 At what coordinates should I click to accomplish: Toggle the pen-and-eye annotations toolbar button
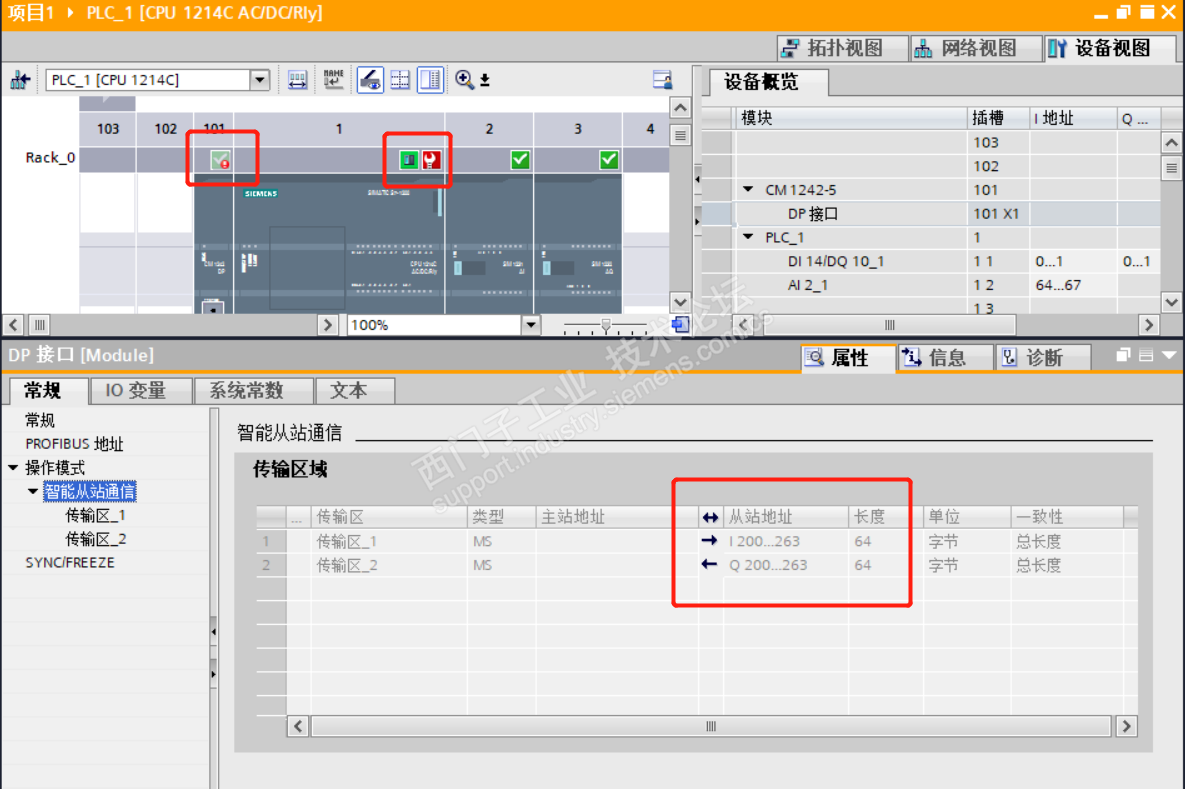click(370, 79)
